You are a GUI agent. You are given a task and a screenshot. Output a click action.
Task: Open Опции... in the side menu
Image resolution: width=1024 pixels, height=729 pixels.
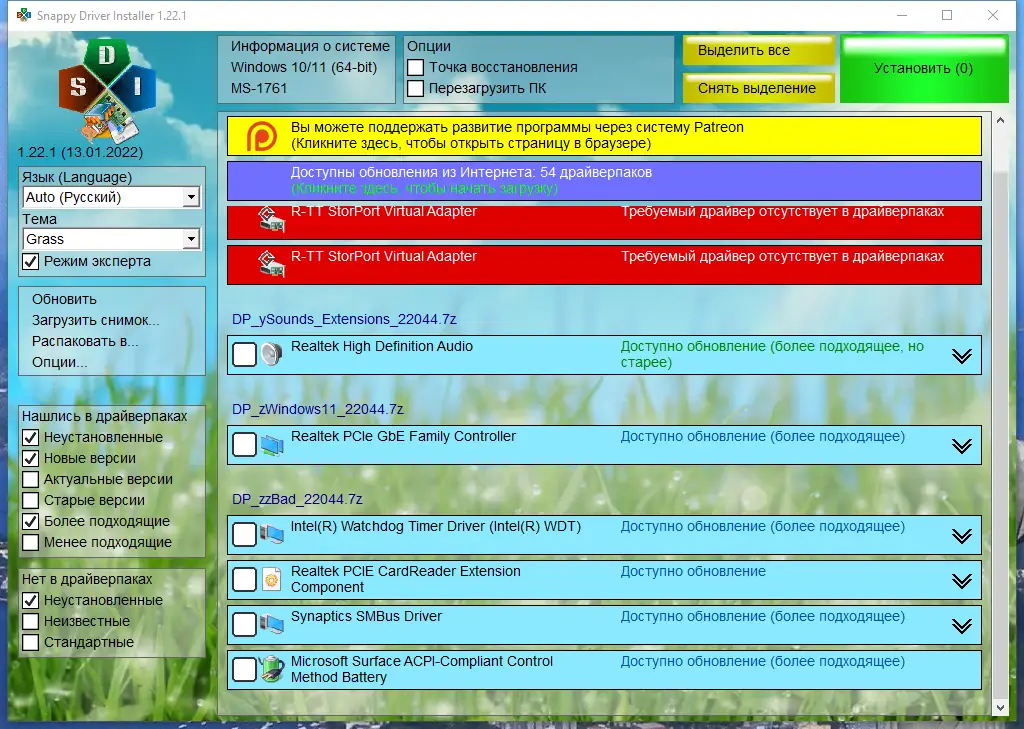tap(59, 362)
